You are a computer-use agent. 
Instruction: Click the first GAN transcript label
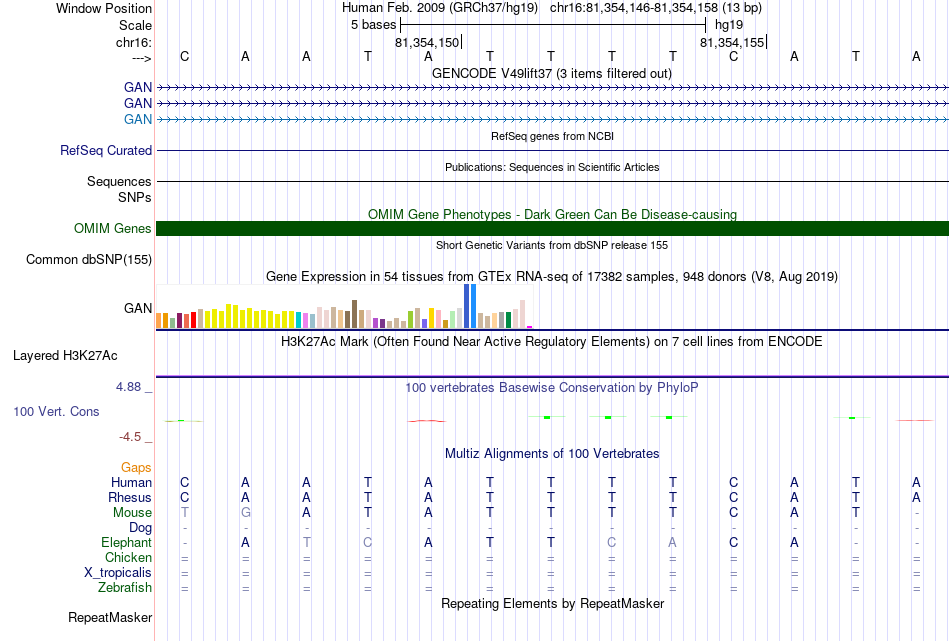click(x=138, y=87)
